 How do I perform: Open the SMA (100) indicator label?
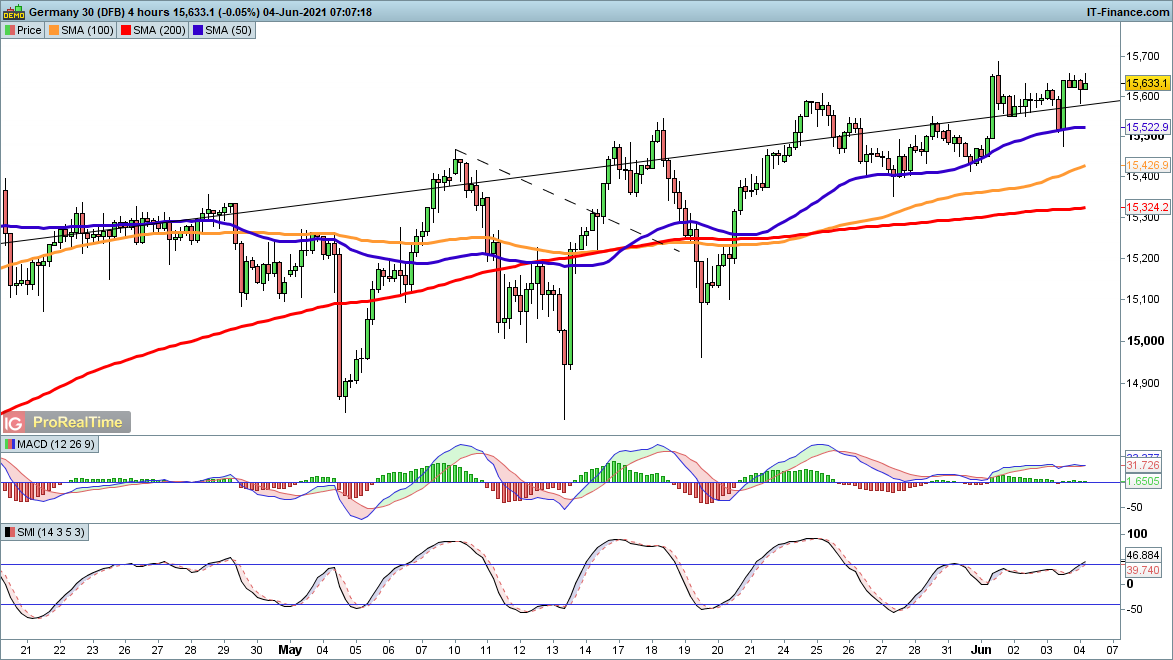88,30
